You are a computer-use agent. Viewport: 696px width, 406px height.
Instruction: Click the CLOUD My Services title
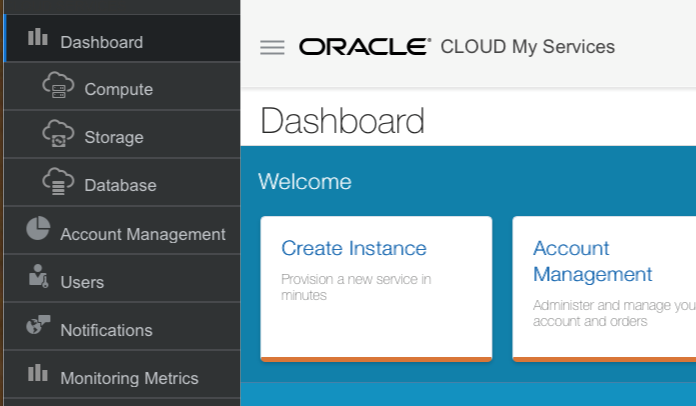[x=527, y=47]
